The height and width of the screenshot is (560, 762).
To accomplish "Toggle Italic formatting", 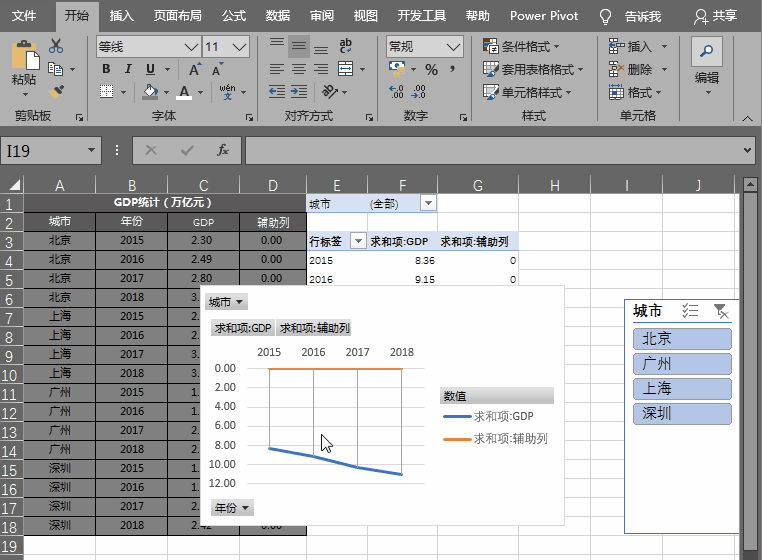I will coord(128,69).
